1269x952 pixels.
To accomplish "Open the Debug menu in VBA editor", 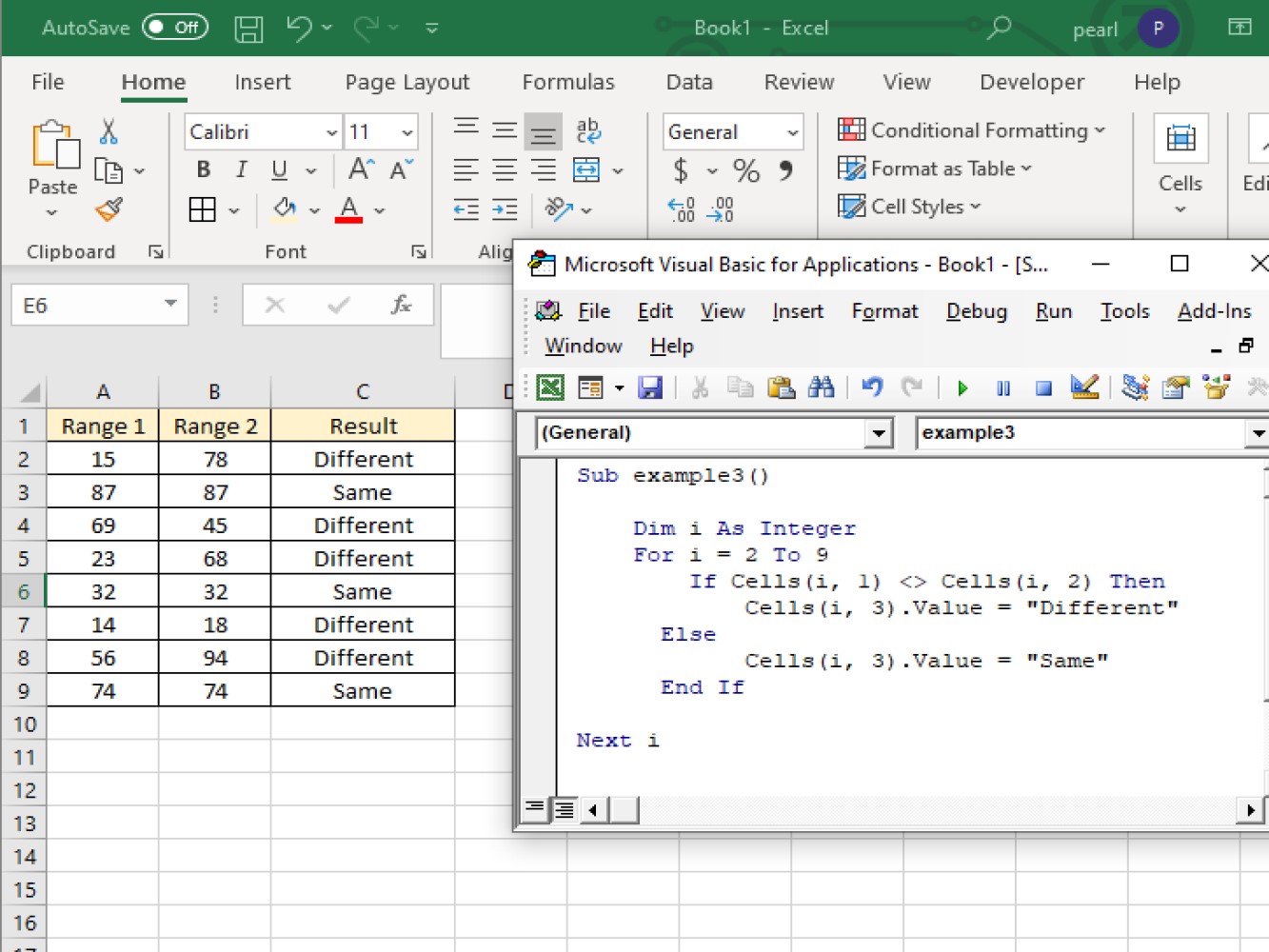I will tap(977, 311).
